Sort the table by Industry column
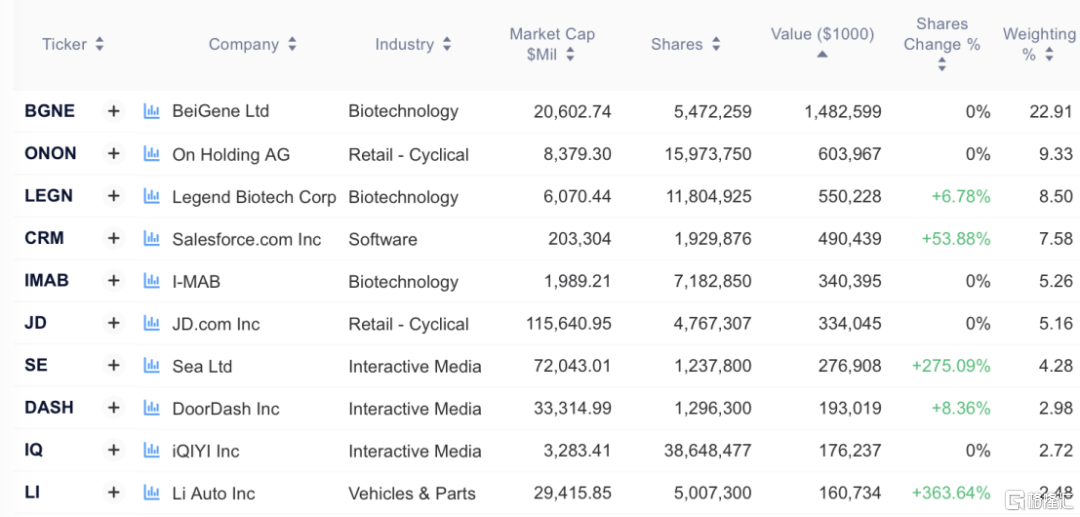The height and width of the screenshot is (517, 1080). [413, 45]
